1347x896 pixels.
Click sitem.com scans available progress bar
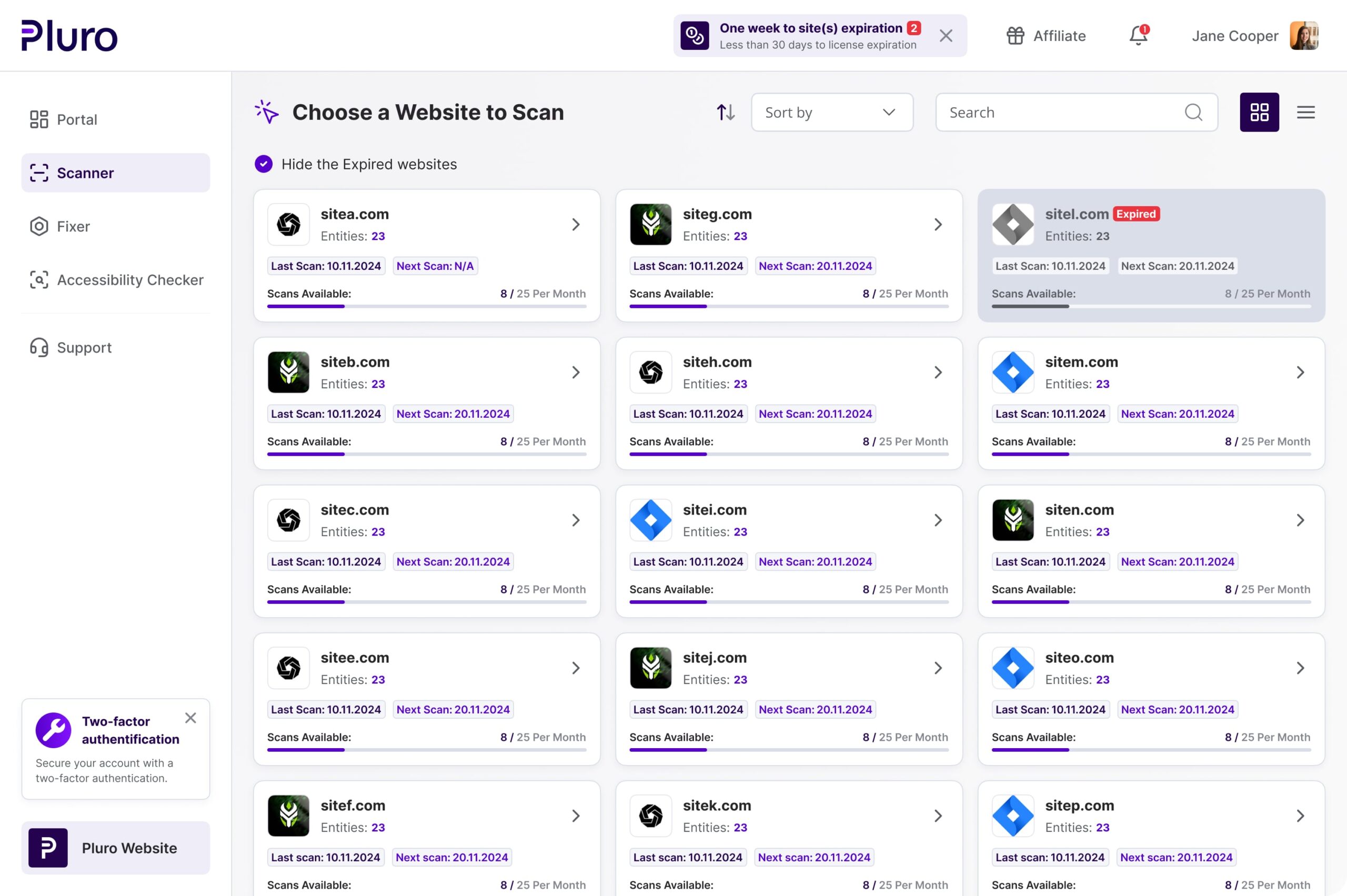click(x=1150, y=454)
